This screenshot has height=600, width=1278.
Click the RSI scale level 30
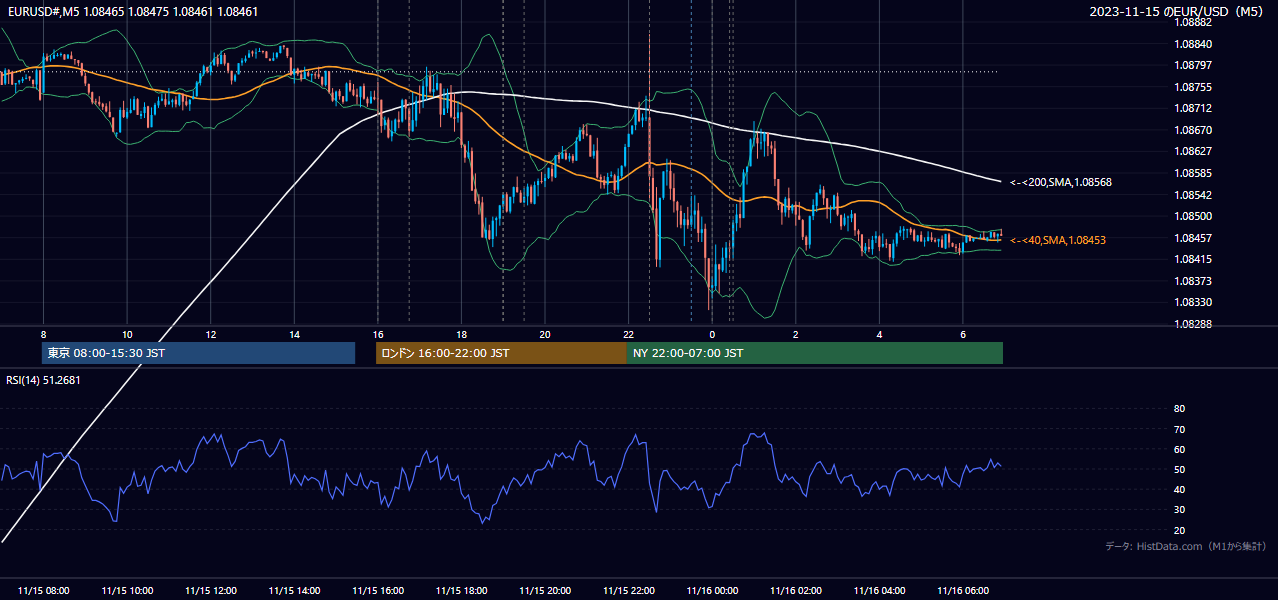(1179, 510)
